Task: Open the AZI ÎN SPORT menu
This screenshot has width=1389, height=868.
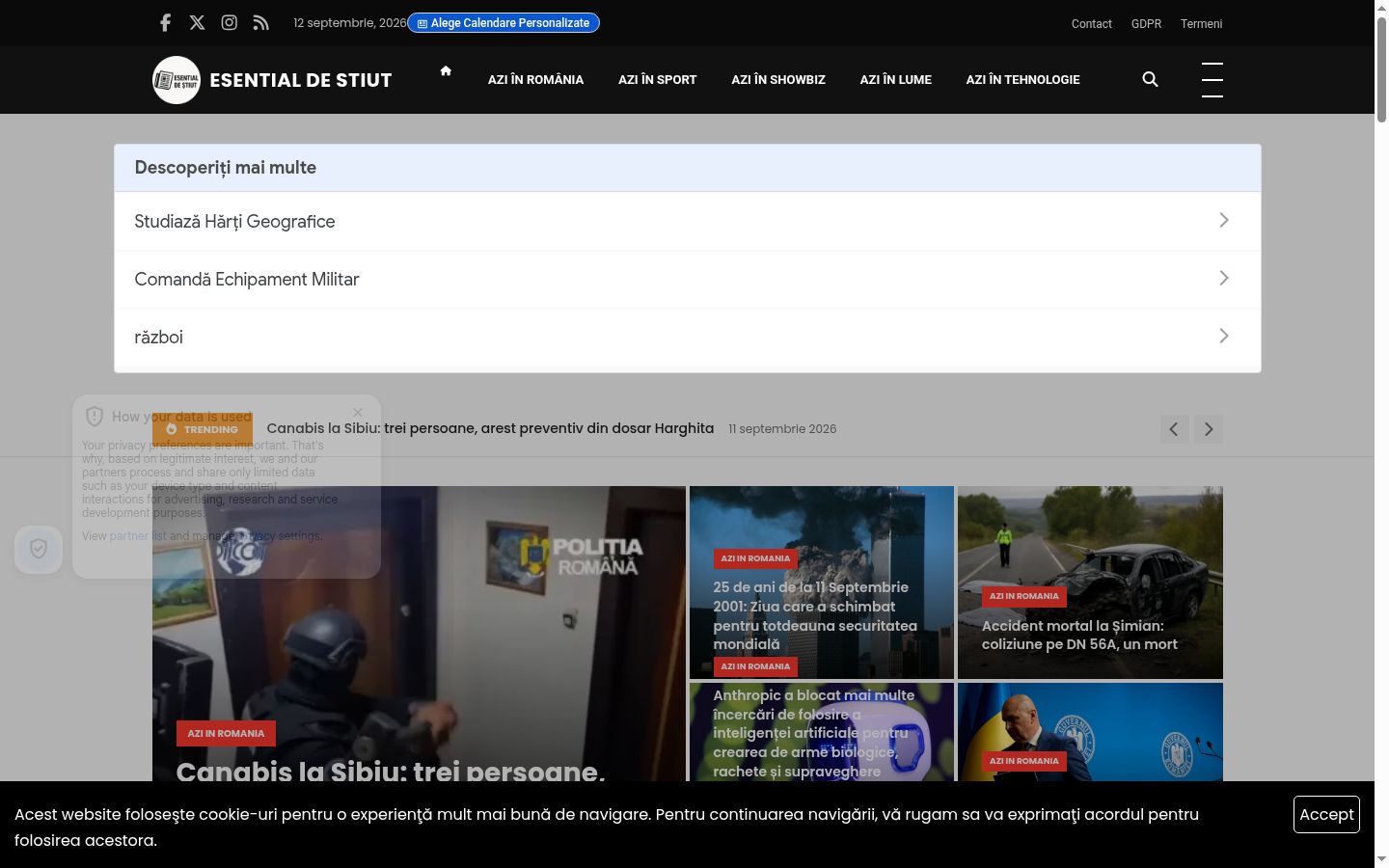Action: click(x=657, y=80)
